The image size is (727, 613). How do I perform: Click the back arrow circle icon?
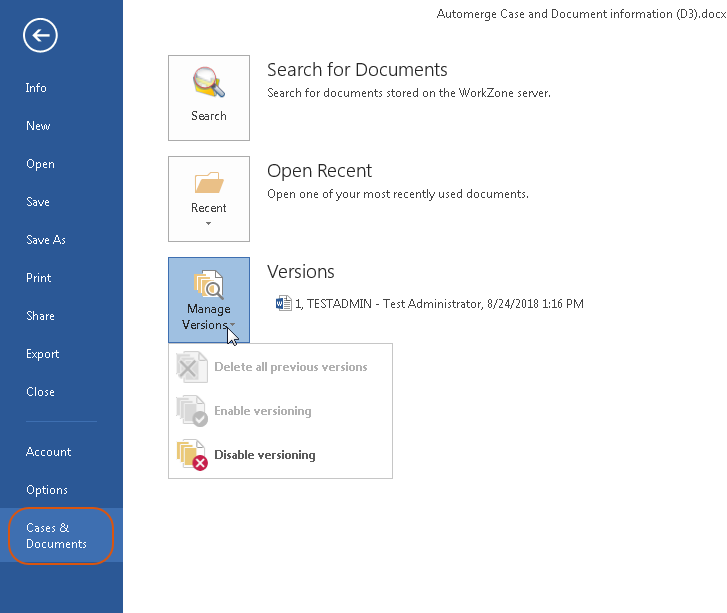pos(41,37)
